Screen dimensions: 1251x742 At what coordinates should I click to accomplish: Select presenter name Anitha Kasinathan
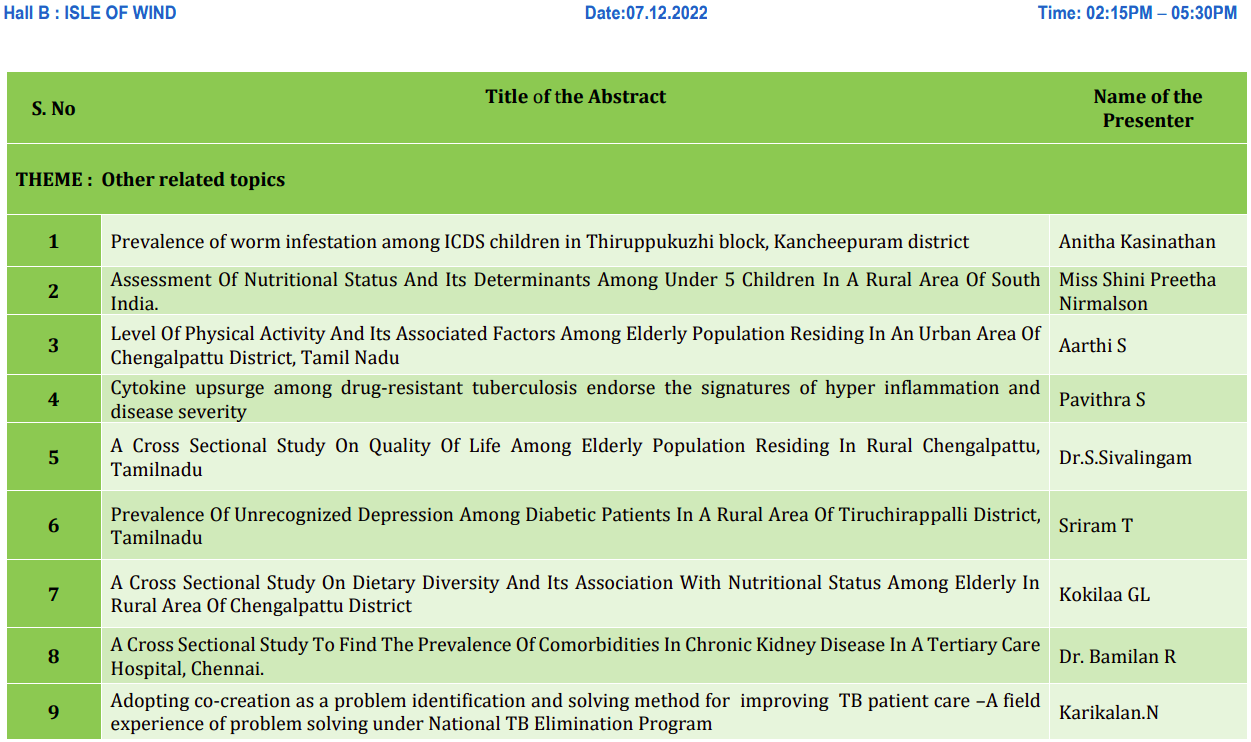coord(1137,241)
